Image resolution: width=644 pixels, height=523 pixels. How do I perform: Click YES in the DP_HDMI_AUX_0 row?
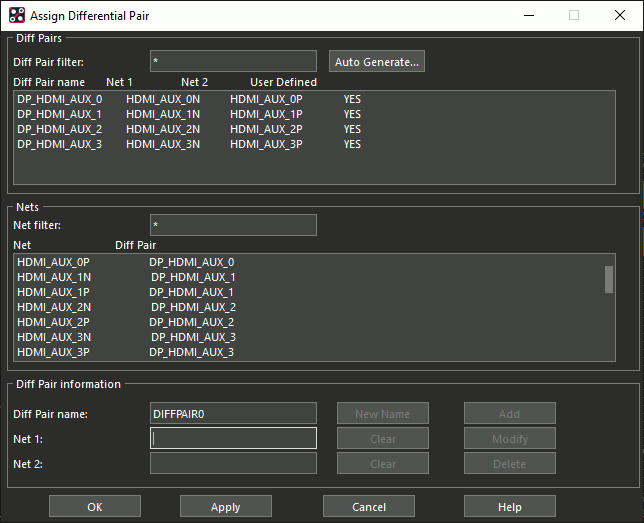[x=352, y=99]
